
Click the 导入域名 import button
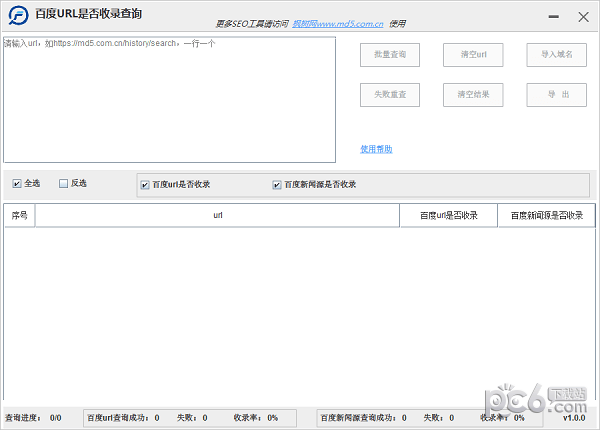[556, 55]
